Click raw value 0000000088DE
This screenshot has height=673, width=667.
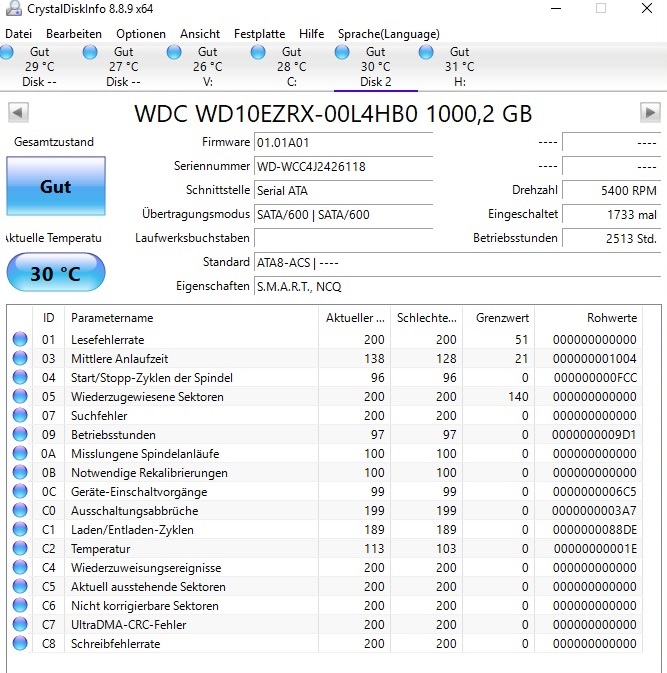594,530
